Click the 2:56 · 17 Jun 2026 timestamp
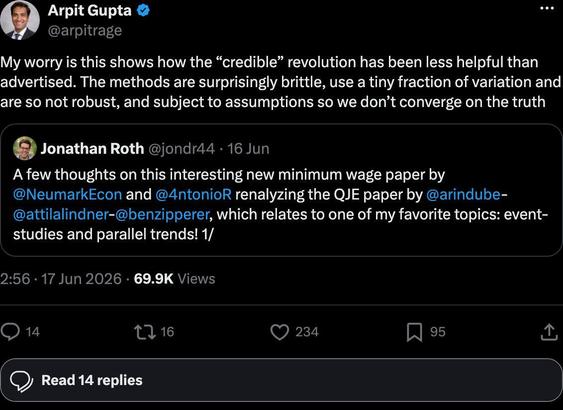Viewport: 563px width, 410px height. 61,279
